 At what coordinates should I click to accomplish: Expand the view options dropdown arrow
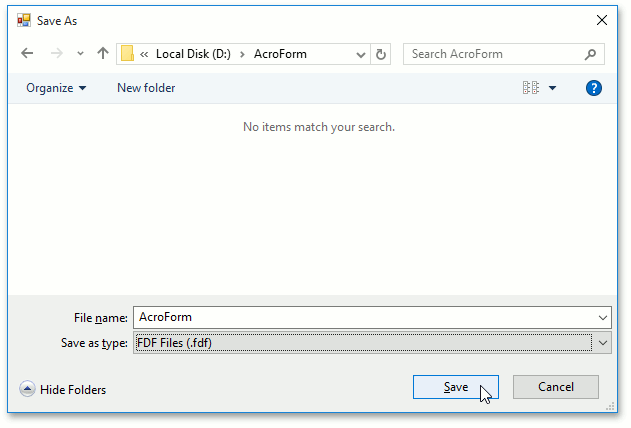click(553, 88)
